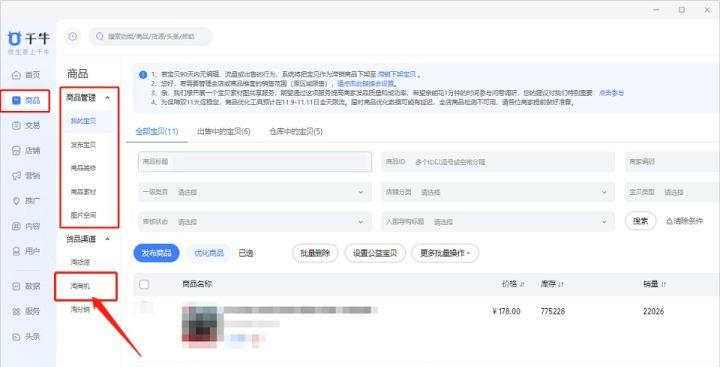720x367 pixels.
Task: Open the 审核状态 review status dropdown
Action: tap(255, 222)
